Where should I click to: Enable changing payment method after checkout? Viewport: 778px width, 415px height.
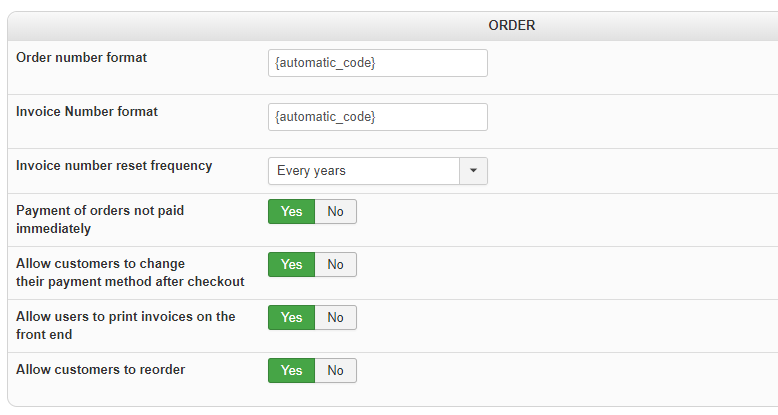tap(291, 264)
